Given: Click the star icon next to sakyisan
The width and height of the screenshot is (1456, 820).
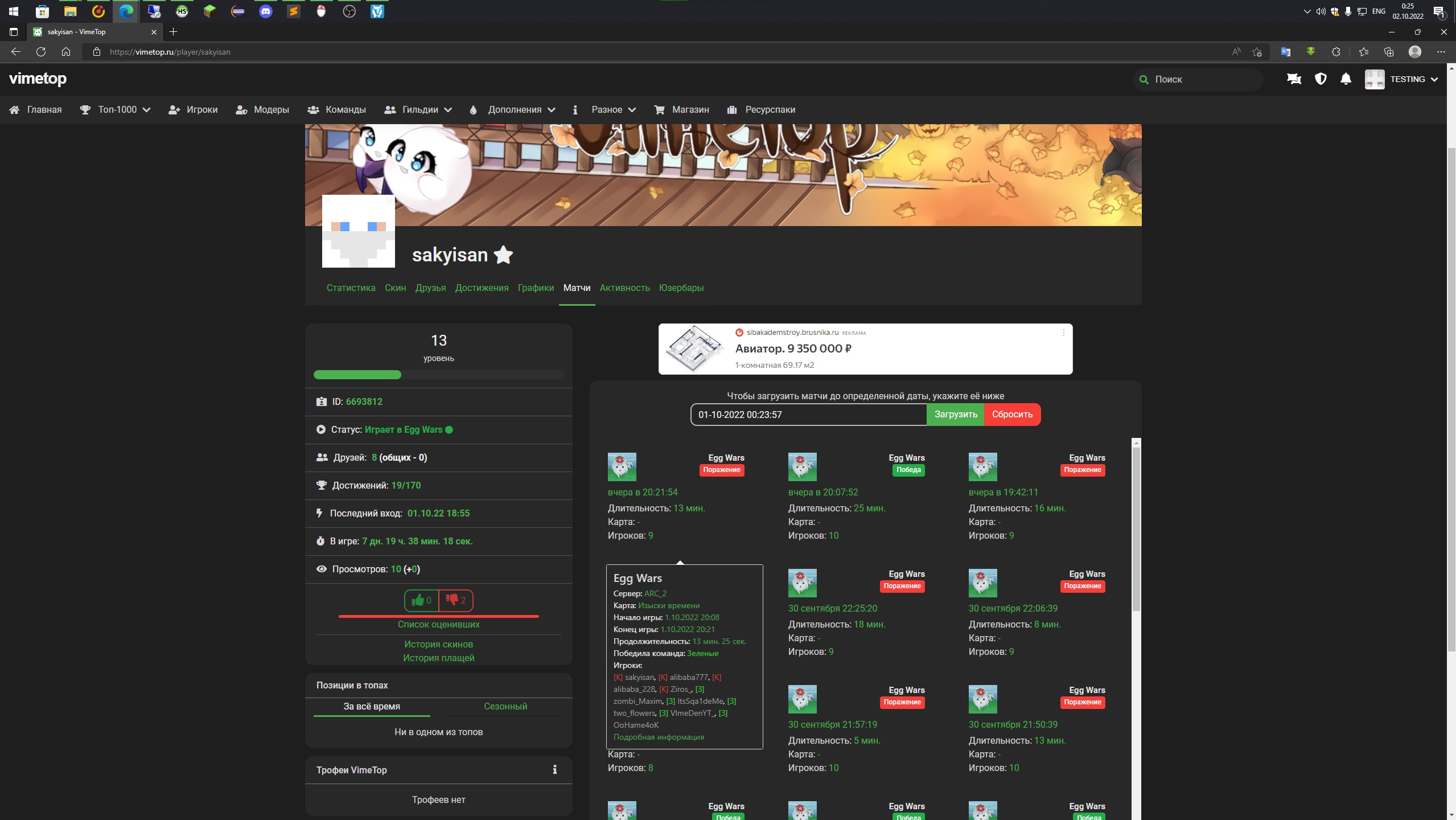Looking at the screenshot, I should point(503,255).
